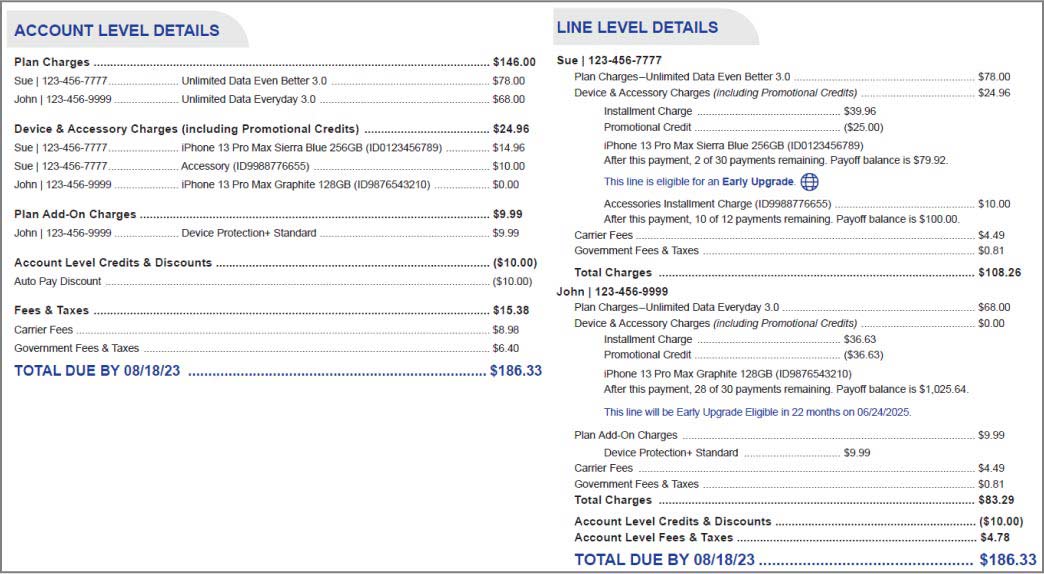Select the Line Level Details heading tab
1044x574 pixels.
[637, 28]
